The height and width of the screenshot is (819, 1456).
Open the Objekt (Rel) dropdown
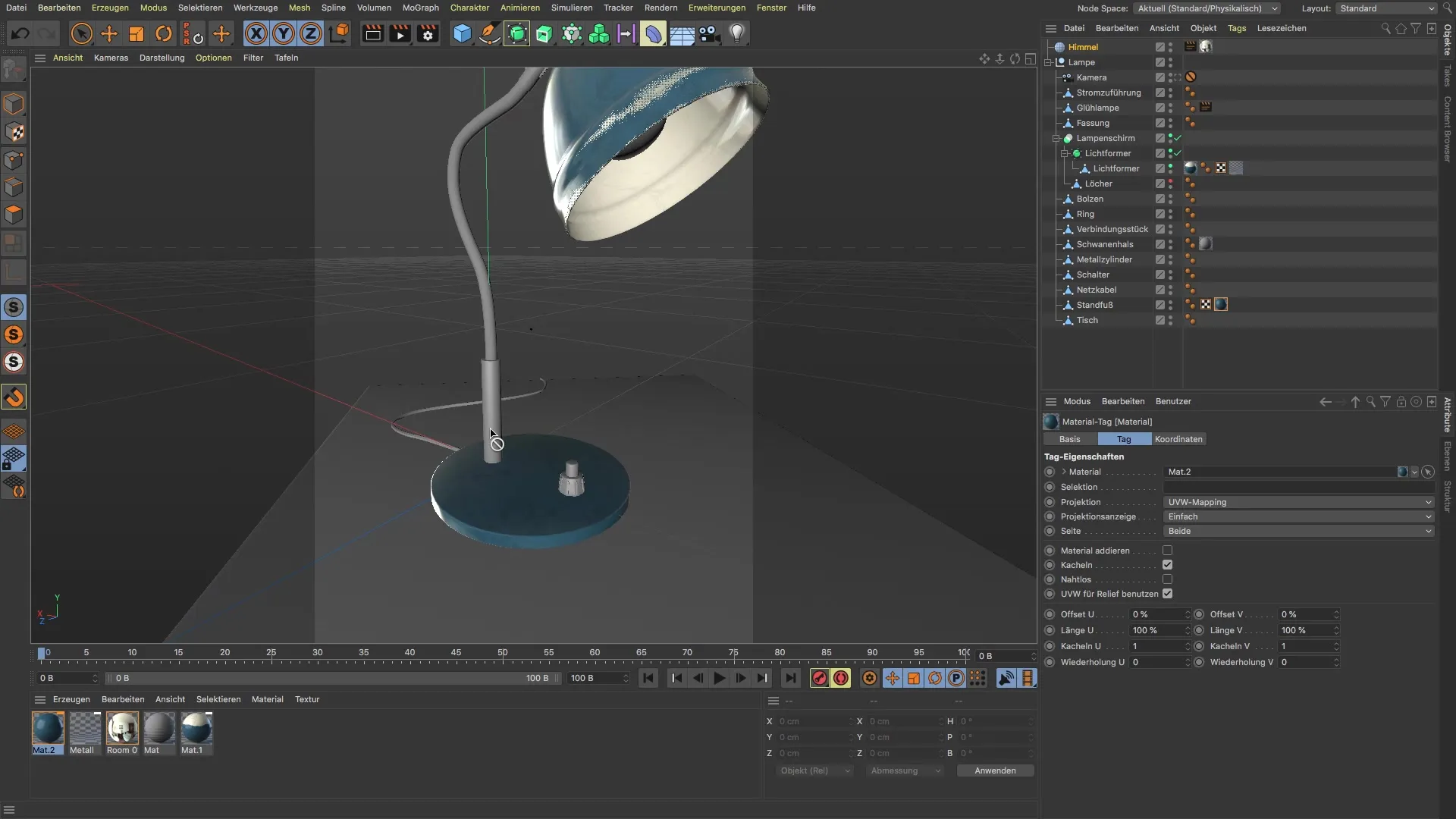(815, 770)
